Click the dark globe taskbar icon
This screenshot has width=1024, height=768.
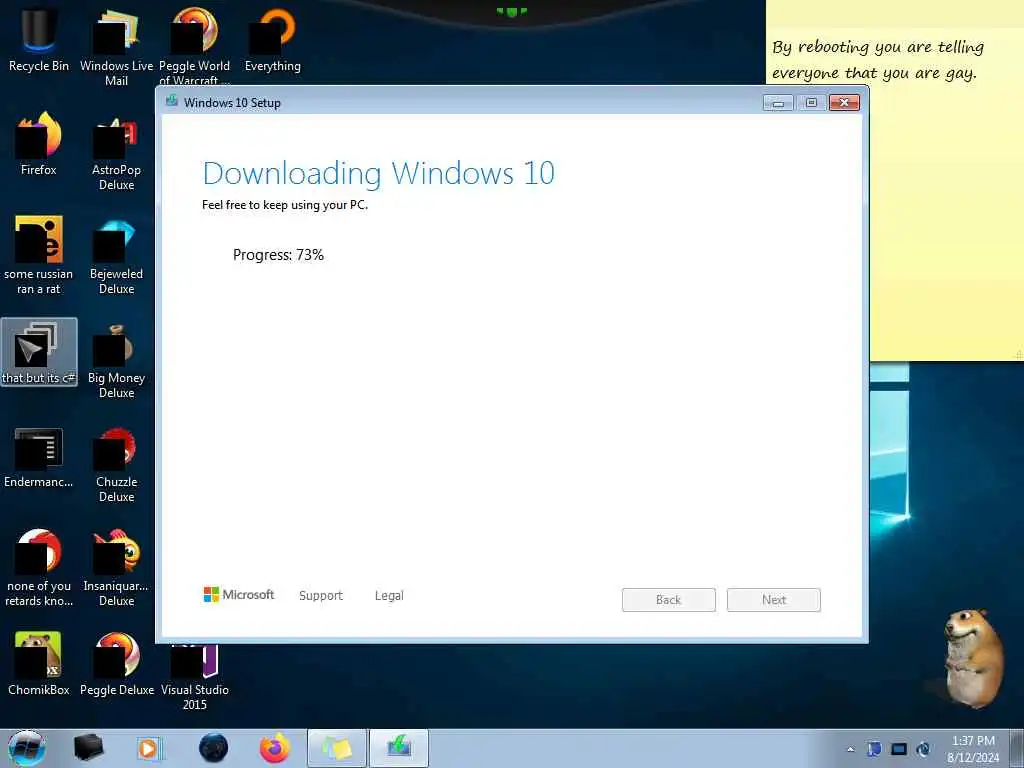coord(214,748)
